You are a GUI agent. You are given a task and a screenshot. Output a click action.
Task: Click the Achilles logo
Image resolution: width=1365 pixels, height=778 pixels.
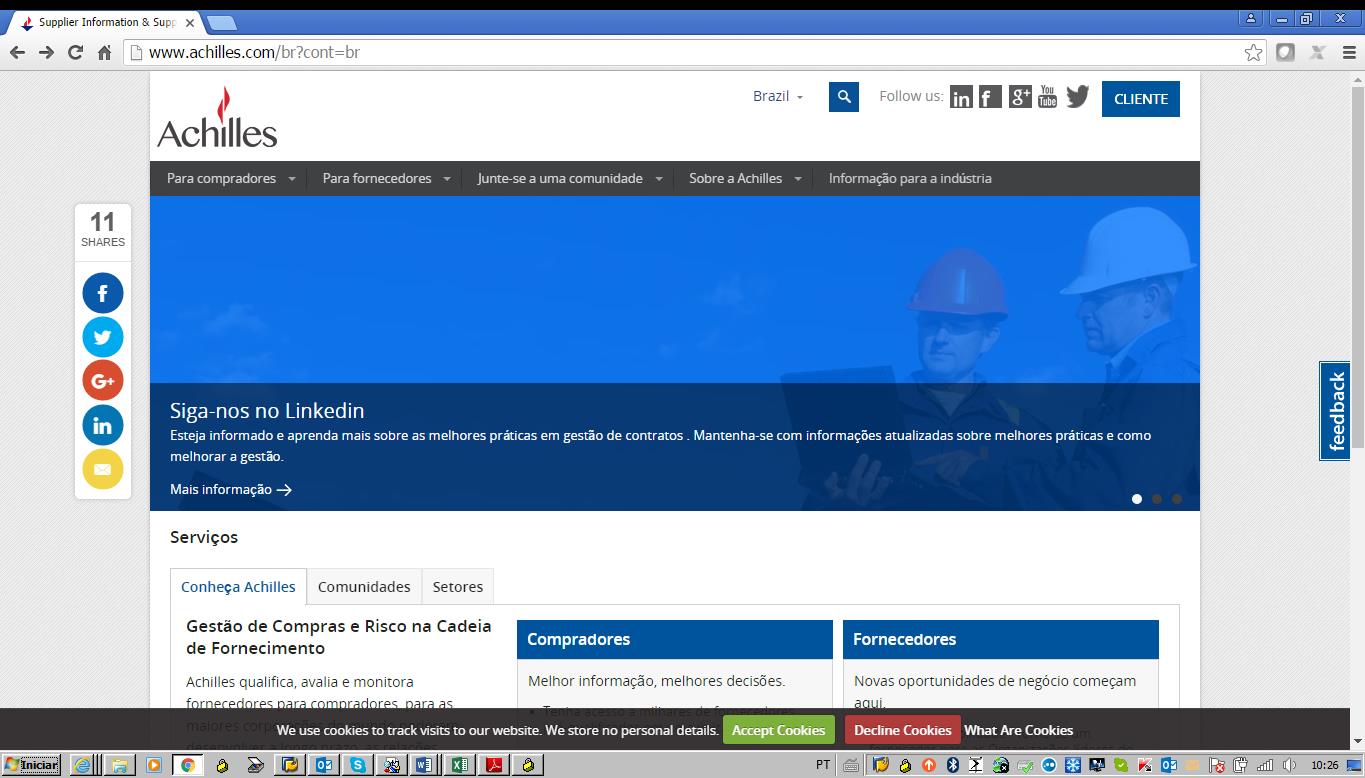pos(217,117)
